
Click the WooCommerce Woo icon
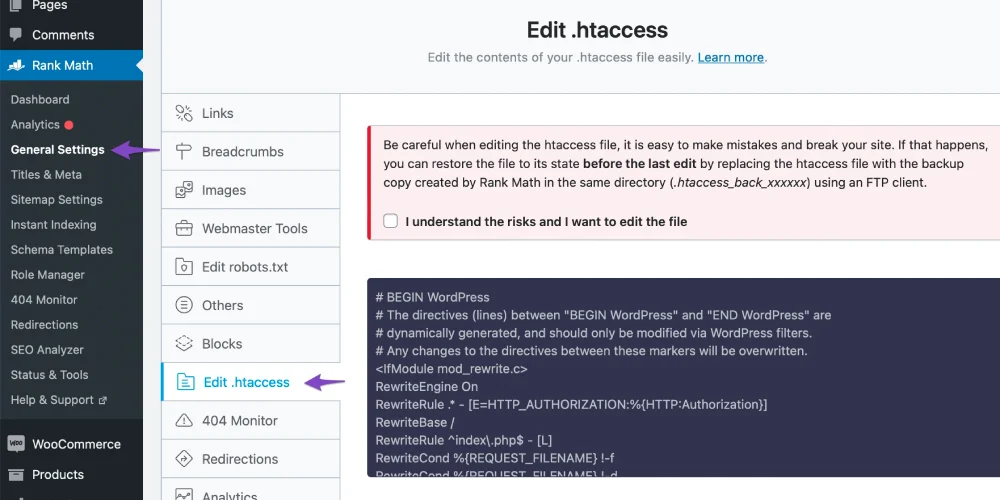(16, 444)
